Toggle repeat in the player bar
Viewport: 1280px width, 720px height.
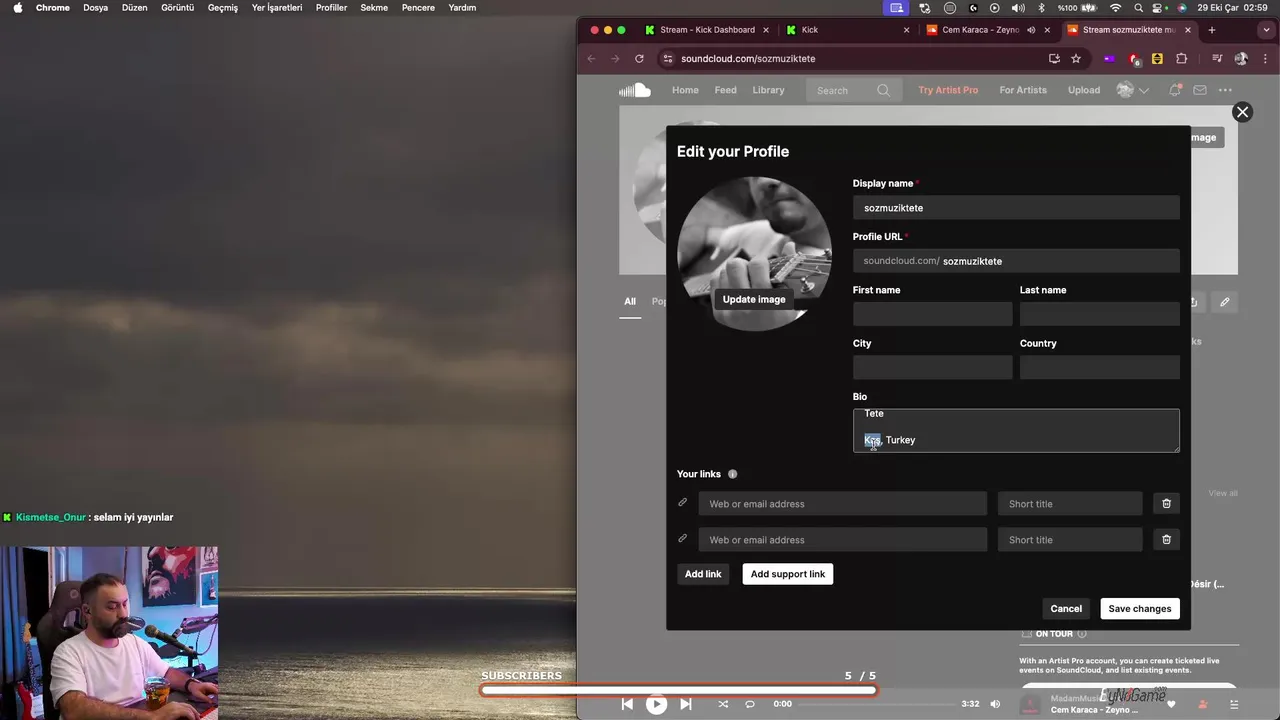click(751, 704)
